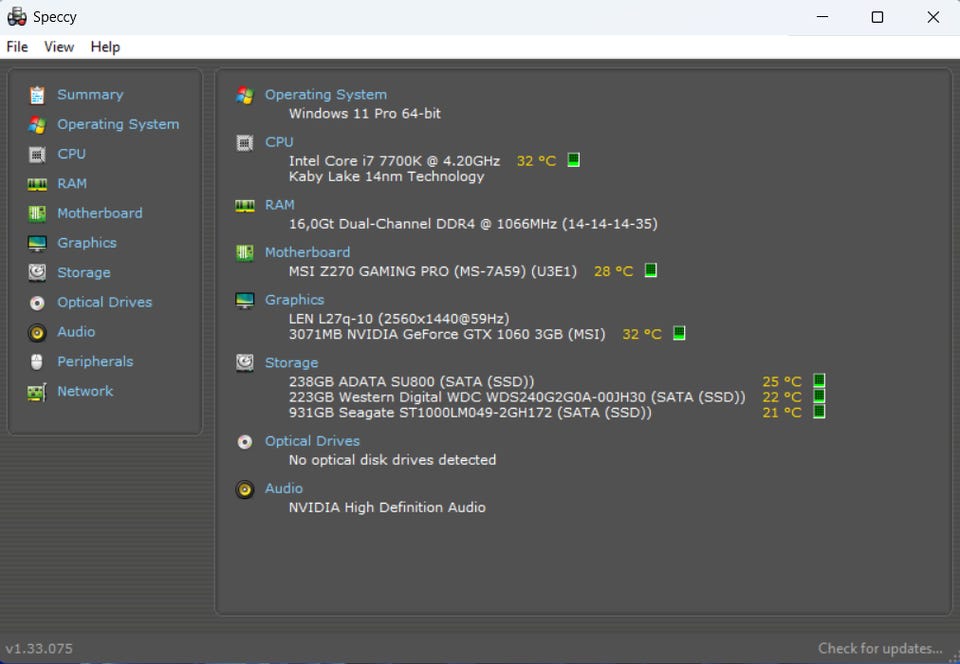Click Check for updates link
The height and width of the screenshot is (664, 960).
pos(880,649)
